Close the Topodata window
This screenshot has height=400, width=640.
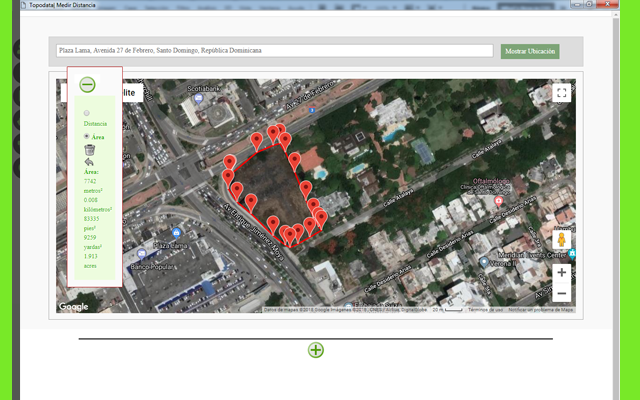607,4
